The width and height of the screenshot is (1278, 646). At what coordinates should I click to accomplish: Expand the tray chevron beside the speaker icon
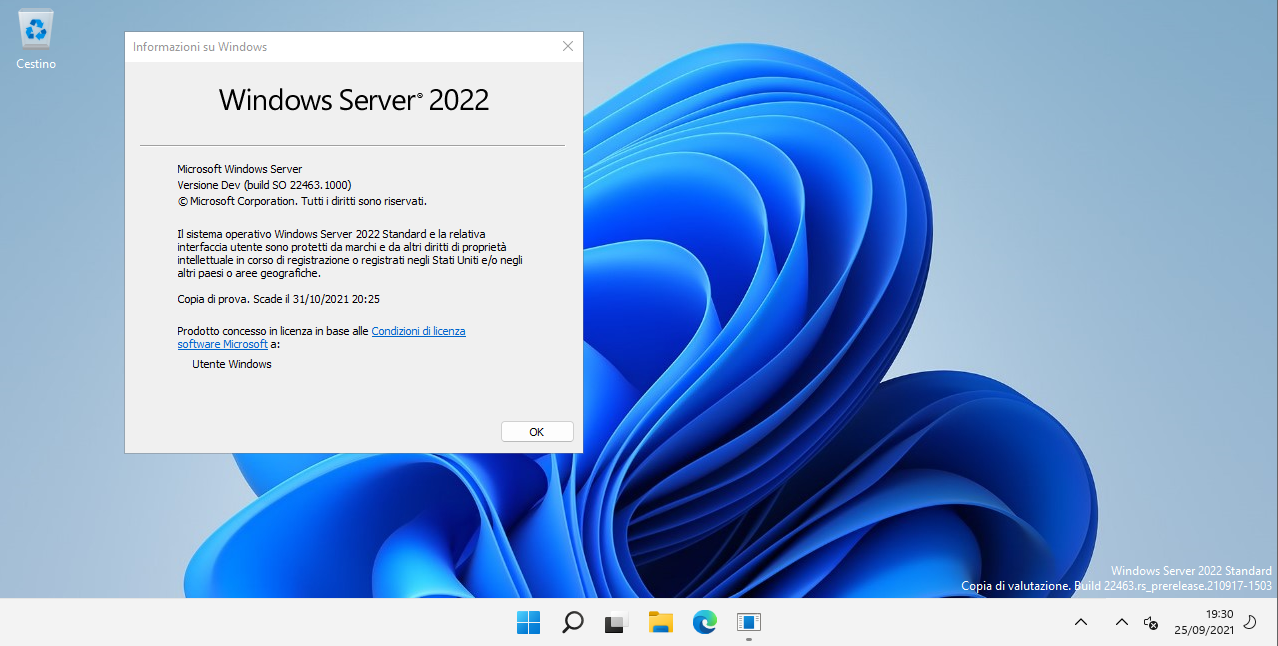[x=1121, y=622]
